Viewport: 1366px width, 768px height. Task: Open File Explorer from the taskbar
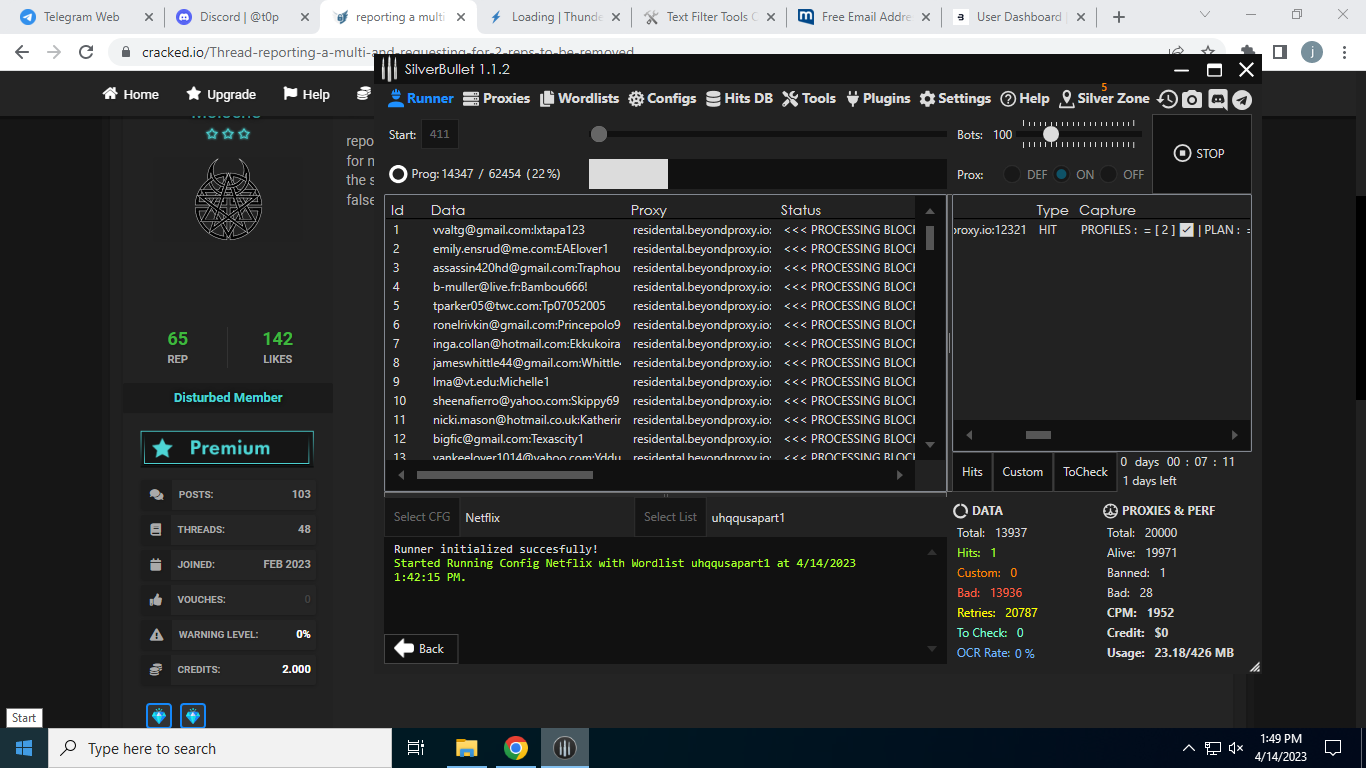pos(466,748)
